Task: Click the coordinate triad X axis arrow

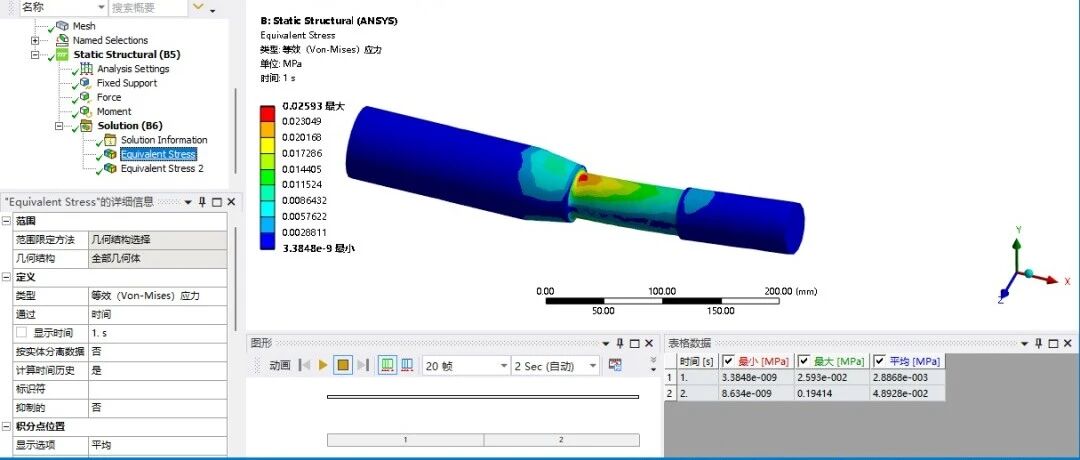Action: pos(1051,279)
